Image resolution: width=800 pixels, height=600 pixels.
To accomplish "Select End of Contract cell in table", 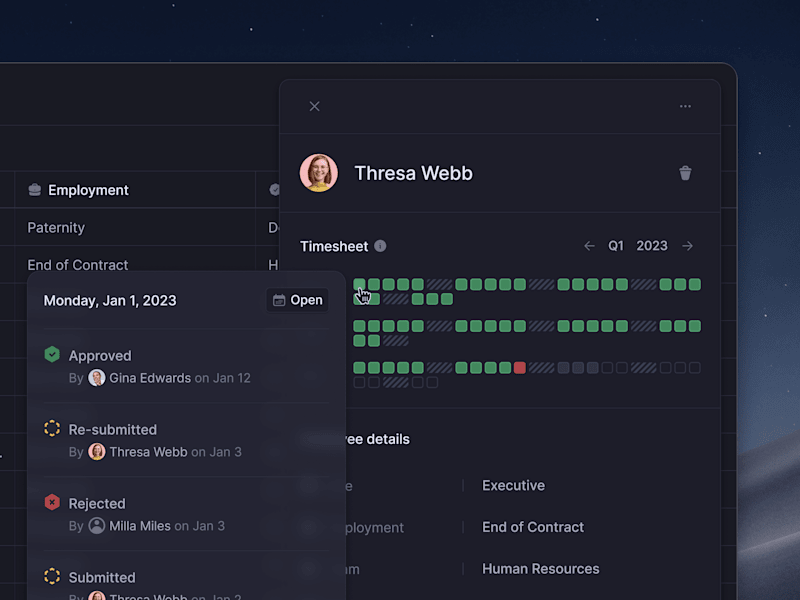I will coord(135,264).
